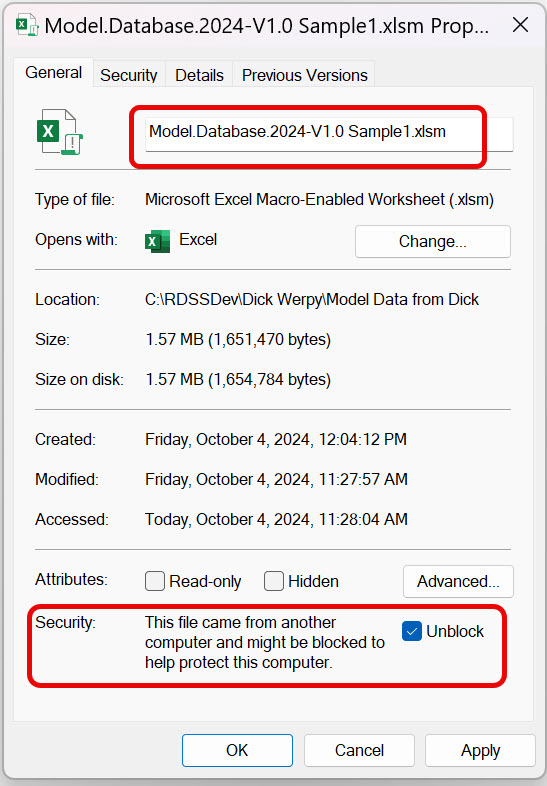
Task: Click Change to pick another app
Action: tap(433, 242)
